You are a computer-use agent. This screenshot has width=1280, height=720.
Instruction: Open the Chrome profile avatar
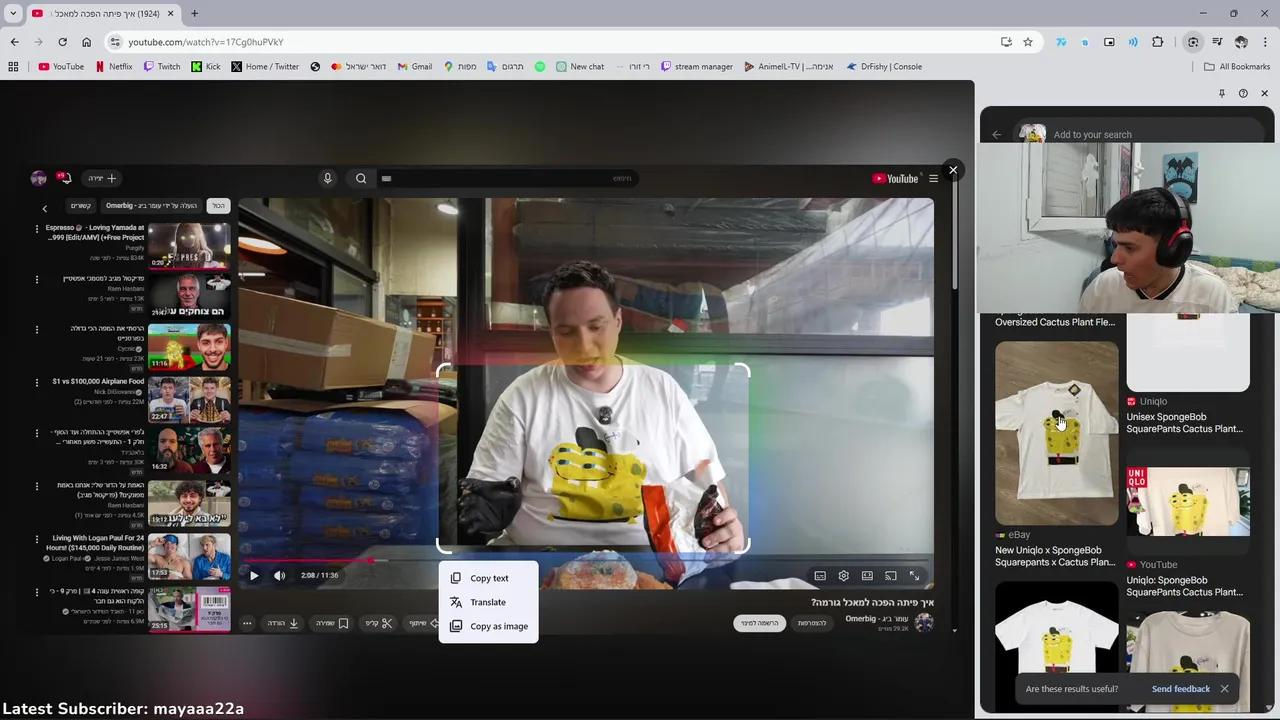[1241, 42]
